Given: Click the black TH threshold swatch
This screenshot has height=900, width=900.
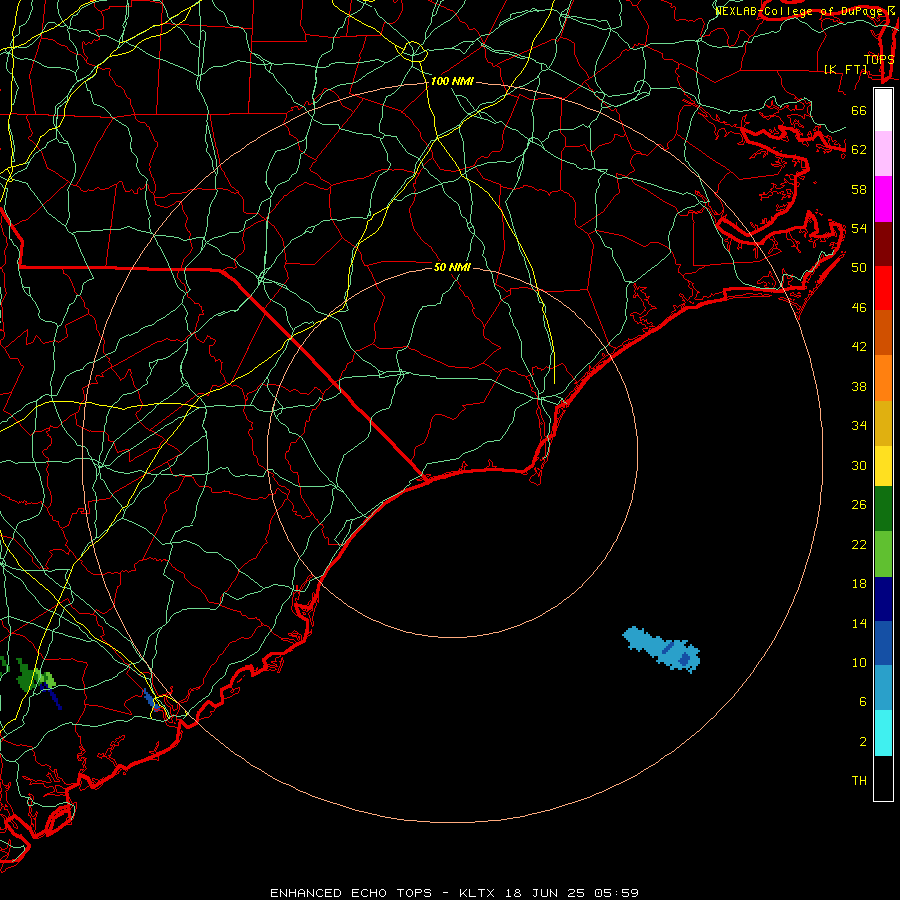Looking at the screenshot, I should pyautogui.click(x=883, y=778).
